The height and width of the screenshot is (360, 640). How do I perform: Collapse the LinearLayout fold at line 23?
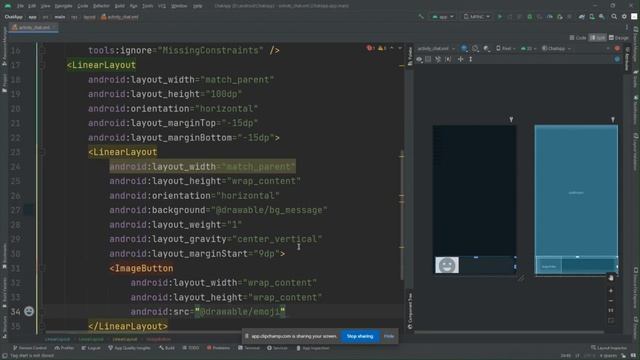[x=42, y=152]
